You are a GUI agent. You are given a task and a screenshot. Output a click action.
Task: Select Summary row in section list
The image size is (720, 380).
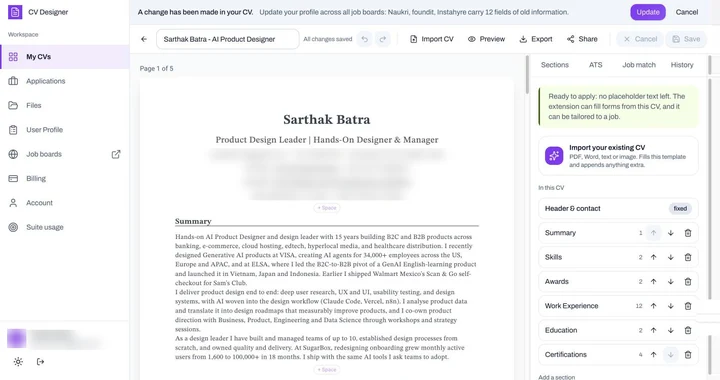pyautogui.click(x=619, y=233)
